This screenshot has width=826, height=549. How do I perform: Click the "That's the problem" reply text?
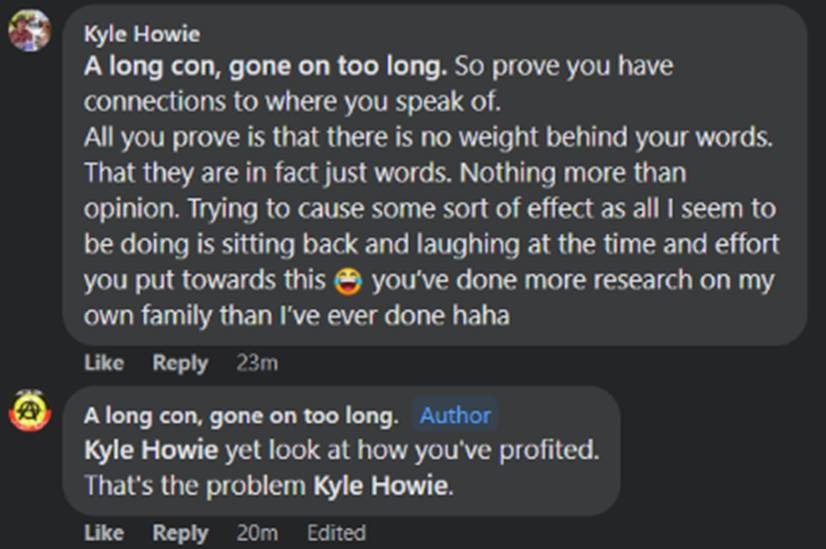click(196, 487)
